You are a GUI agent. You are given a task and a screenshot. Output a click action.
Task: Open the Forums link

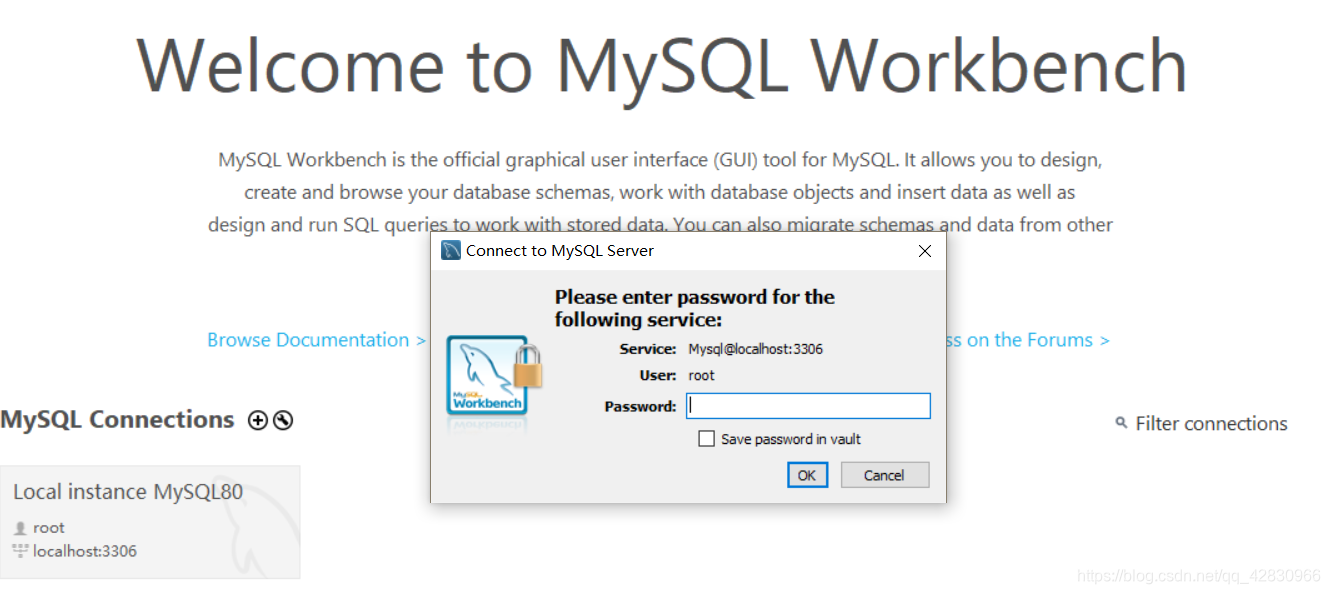pyautogui.click(x=1028, y=340)
